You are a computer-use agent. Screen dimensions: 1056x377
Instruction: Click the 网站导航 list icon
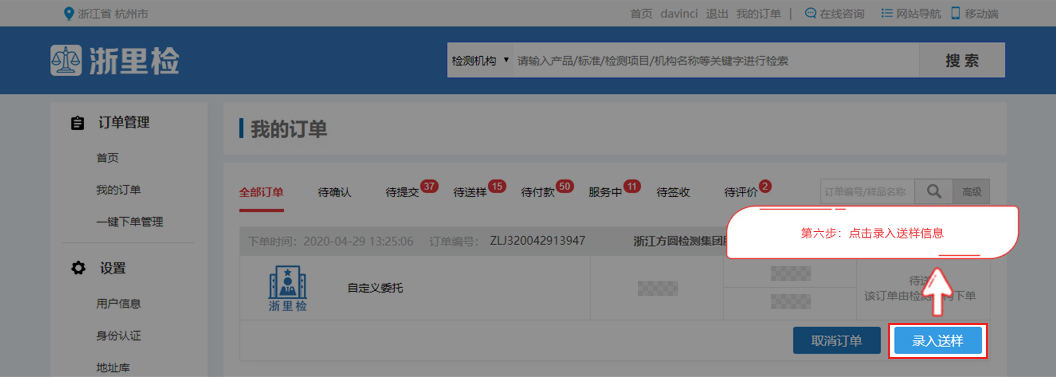pyautogui.click(x=887, y=13)
